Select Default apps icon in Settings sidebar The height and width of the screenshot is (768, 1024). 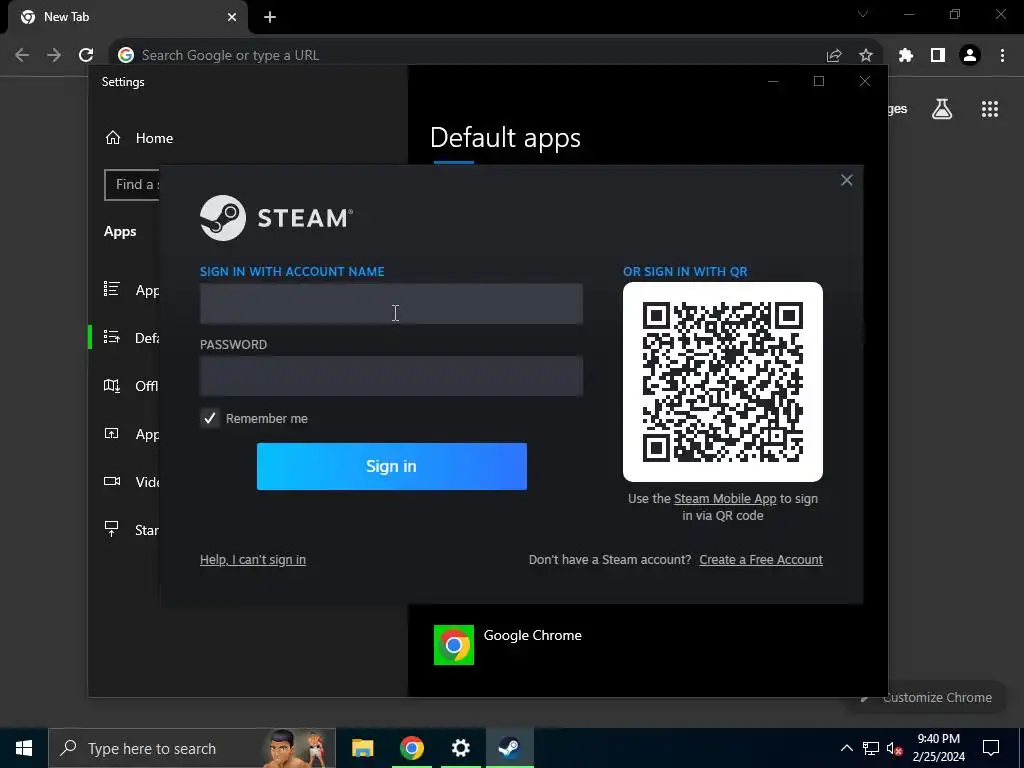coord(112,337)
